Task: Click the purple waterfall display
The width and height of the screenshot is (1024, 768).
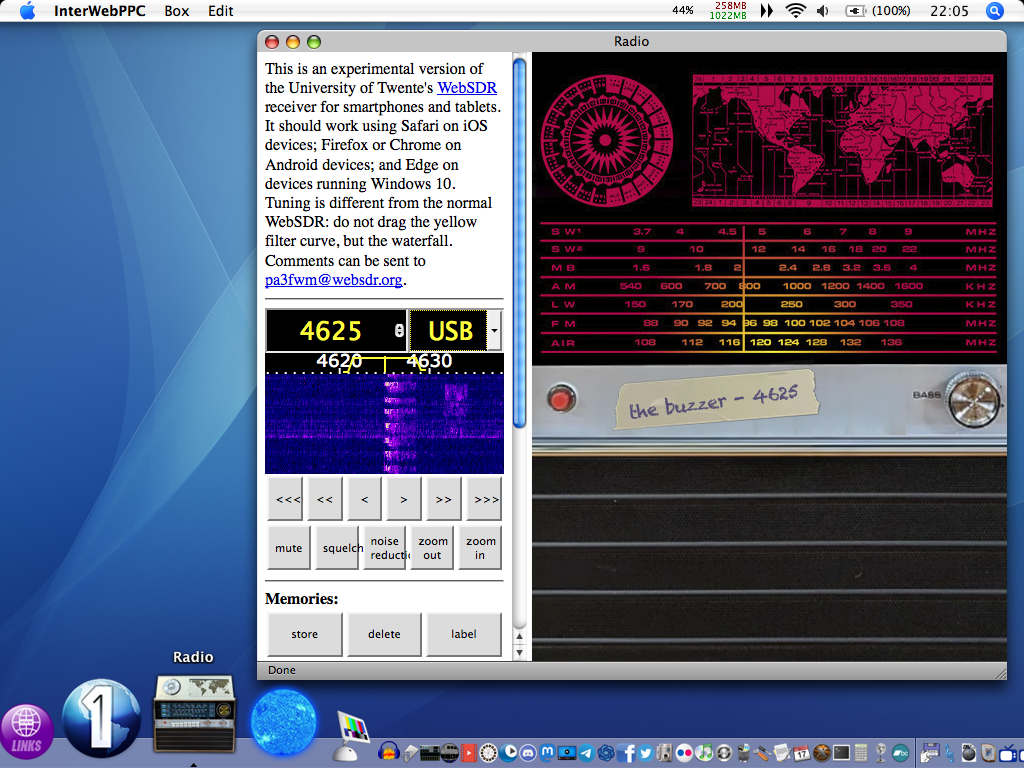Action: [x=384, y=424]
